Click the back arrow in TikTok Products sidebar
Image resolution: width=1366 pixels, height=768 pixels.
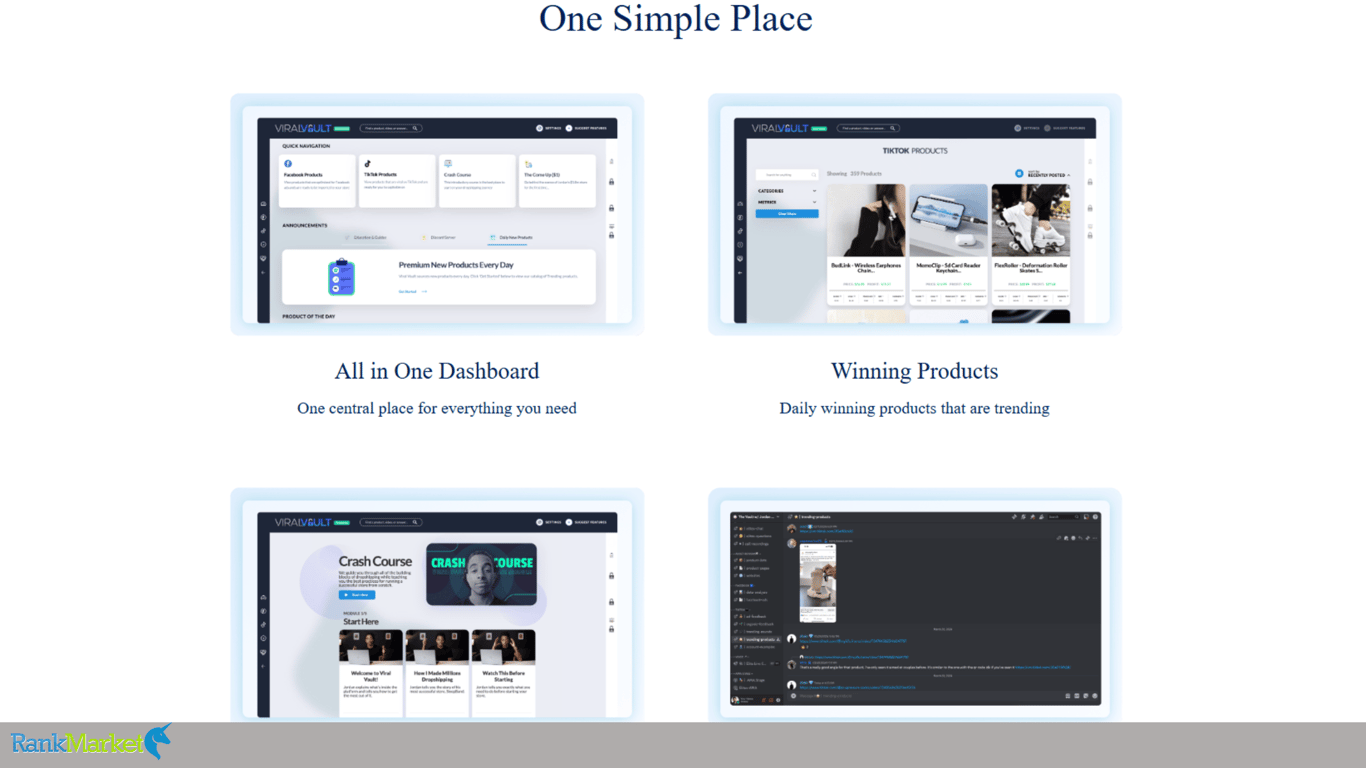pos(740,272)
